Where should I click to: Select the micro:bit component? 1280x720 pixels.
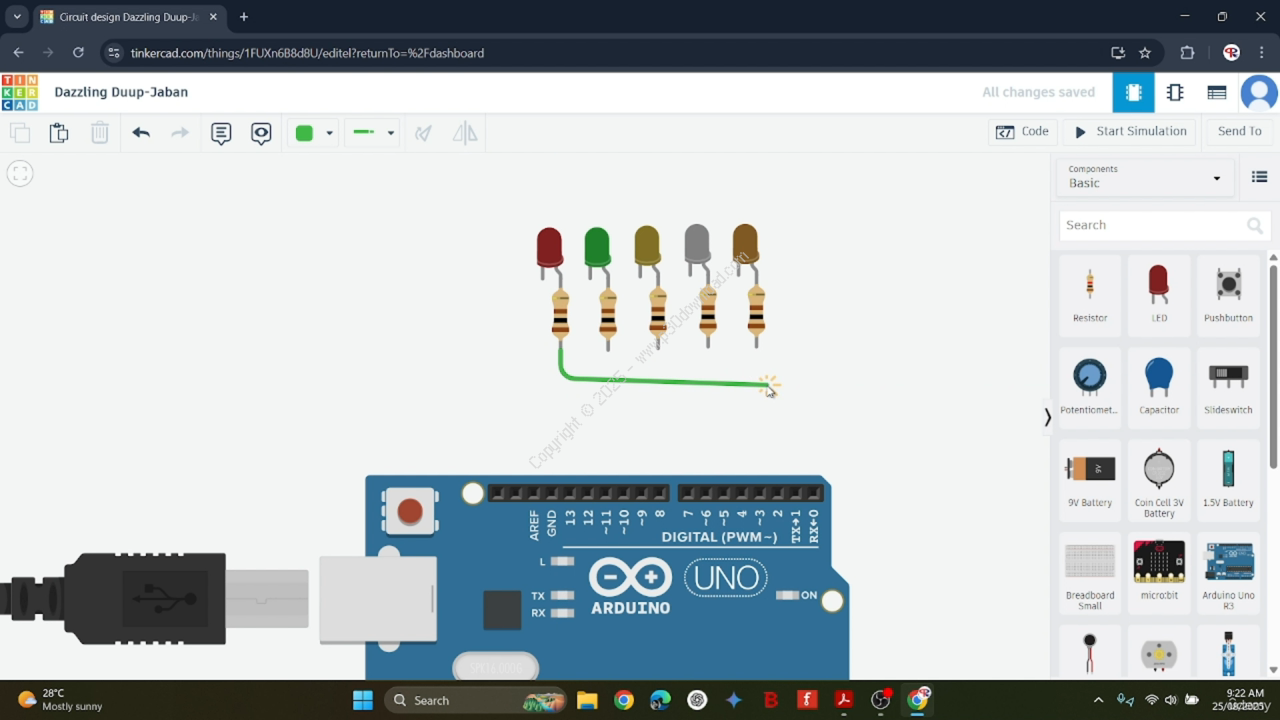pos(1159,571)
